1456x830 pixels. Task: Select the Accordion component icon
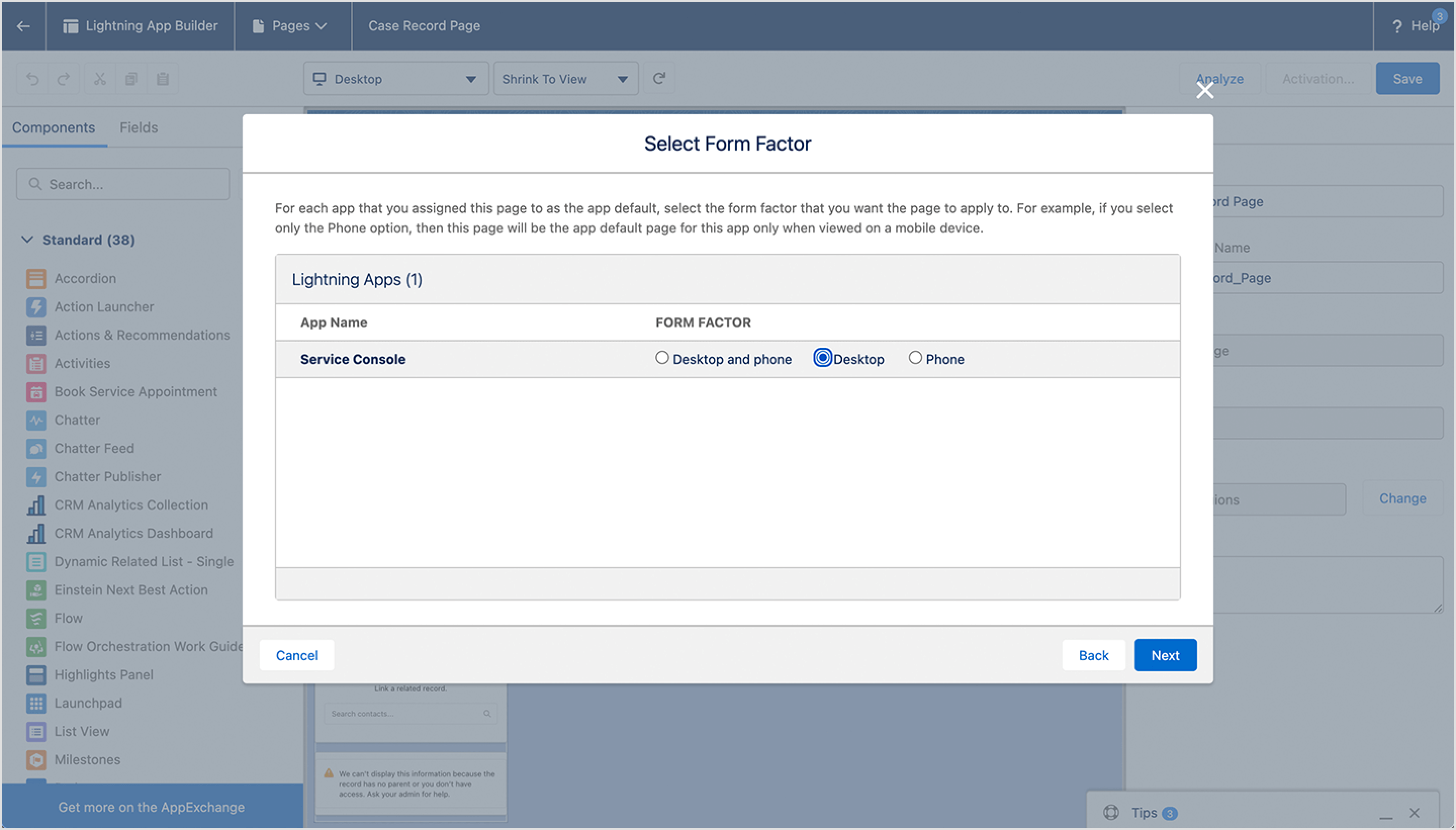(x=36, y=278)
